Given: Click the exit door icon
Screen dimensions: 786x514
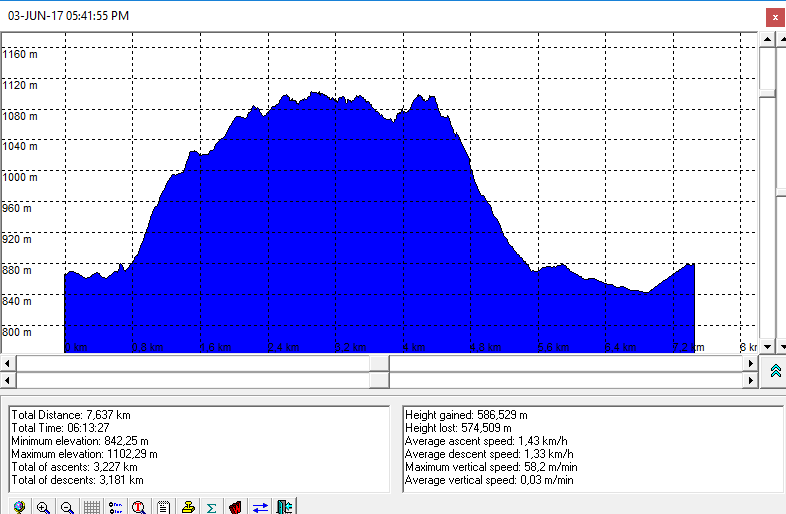Looking at the screenshot, I should tap(284, 507).
